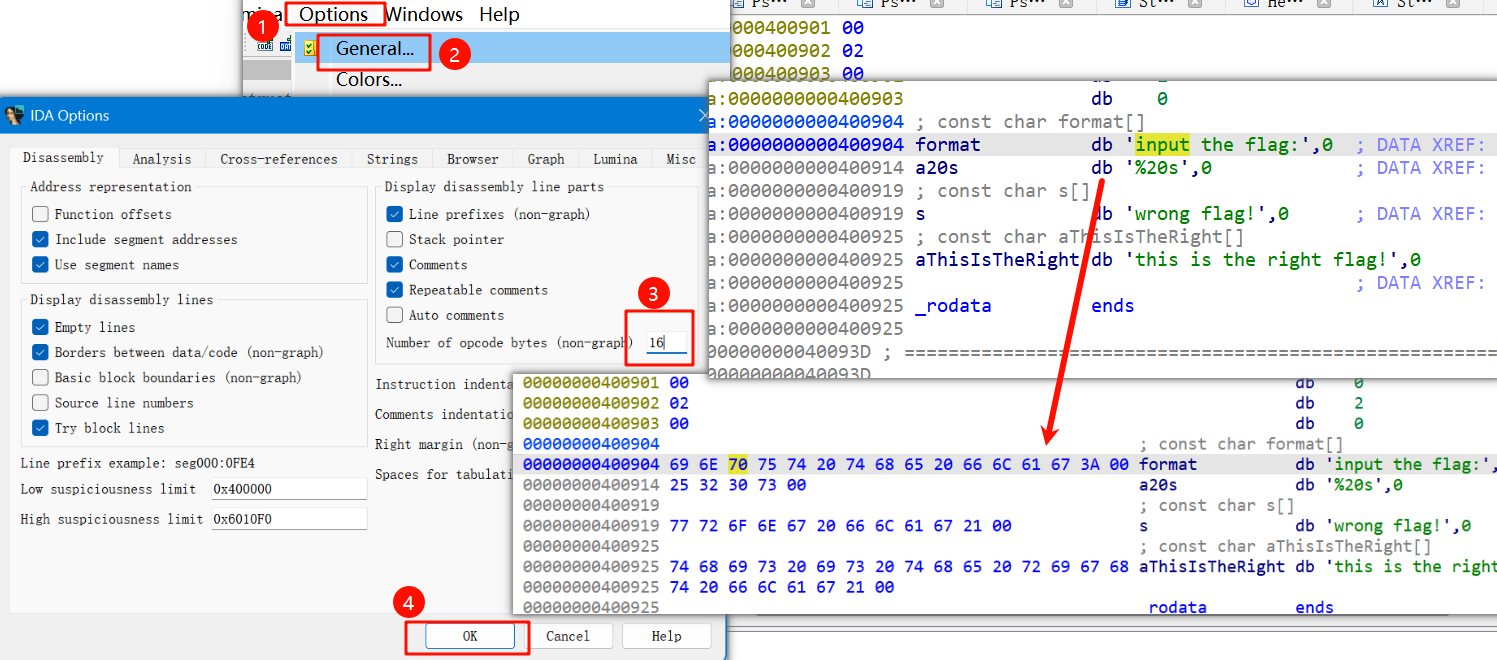This screenshot has height=660, width=1497.
Task: Open the Windows menu
Action: click(424, 14)
